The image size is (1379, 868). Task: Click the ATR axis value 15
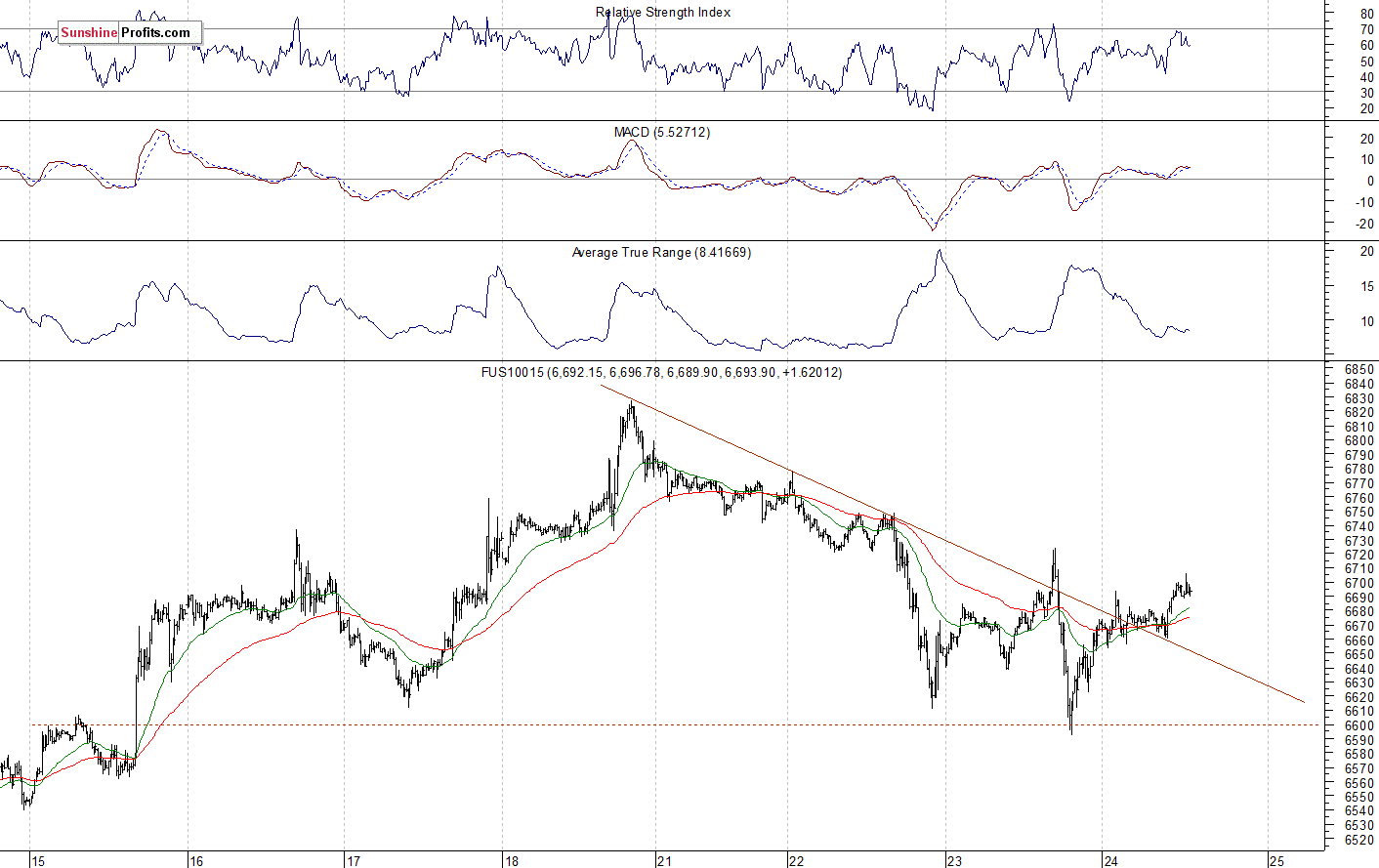tap(1366, 286)
